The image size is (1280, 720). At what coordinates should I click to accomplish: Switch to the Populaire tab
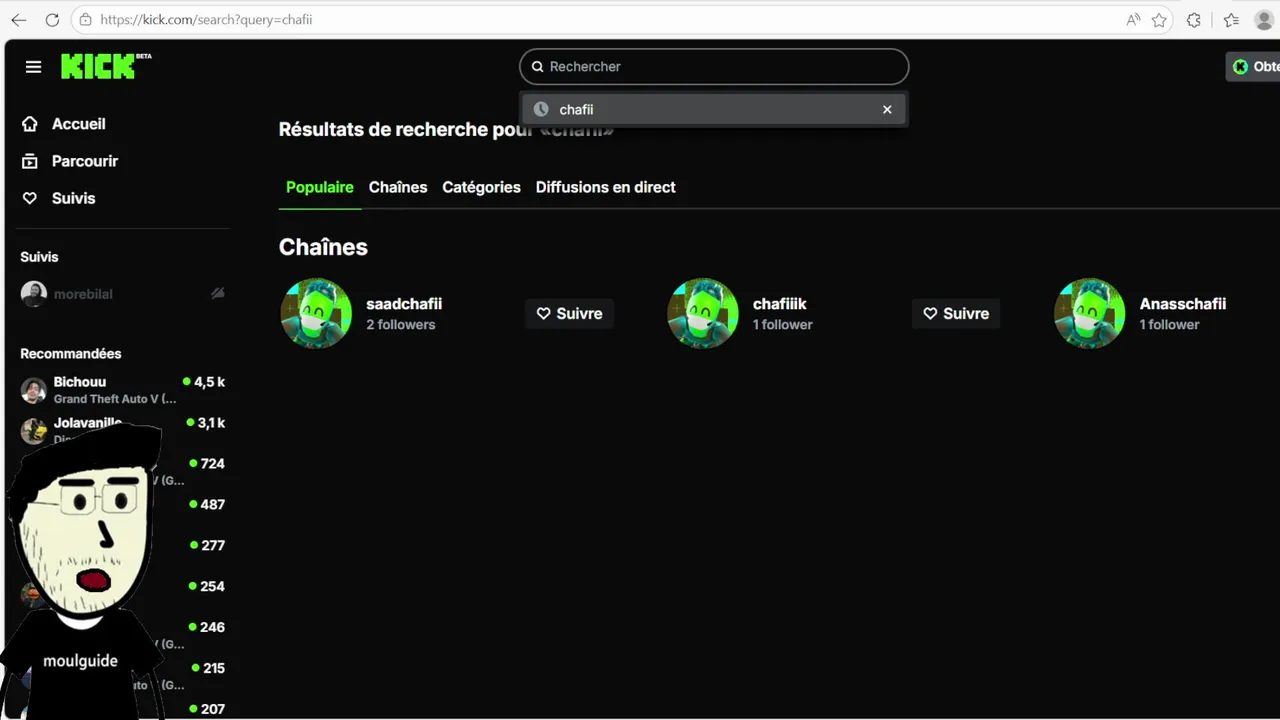pos(320,187)
